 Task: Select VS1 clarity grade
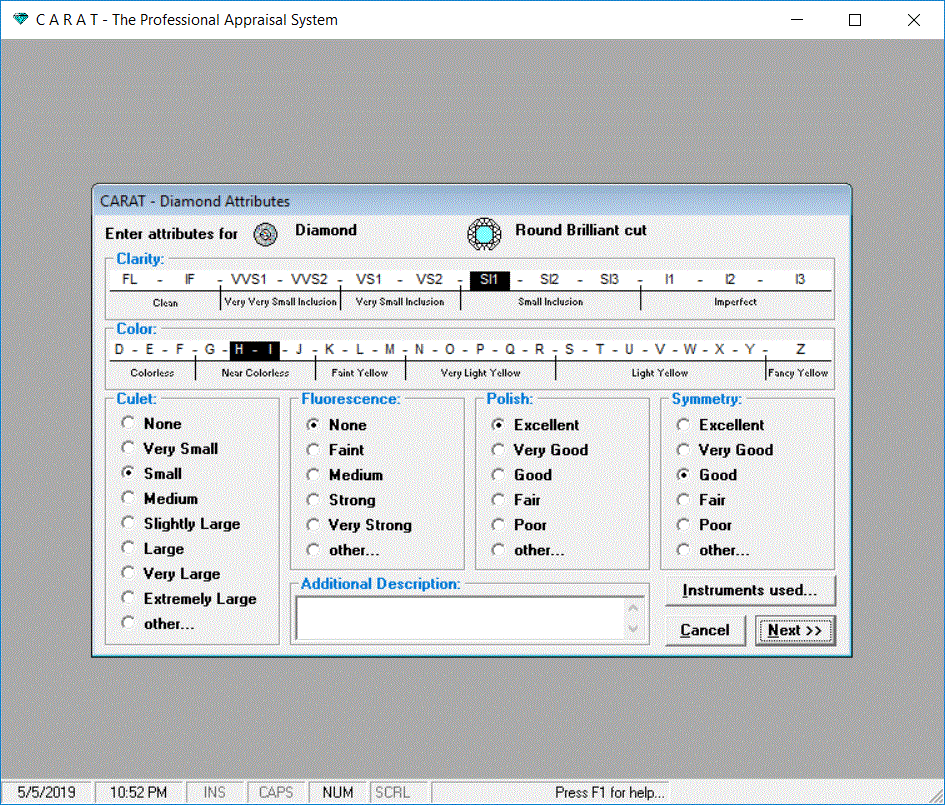(369, 280)
